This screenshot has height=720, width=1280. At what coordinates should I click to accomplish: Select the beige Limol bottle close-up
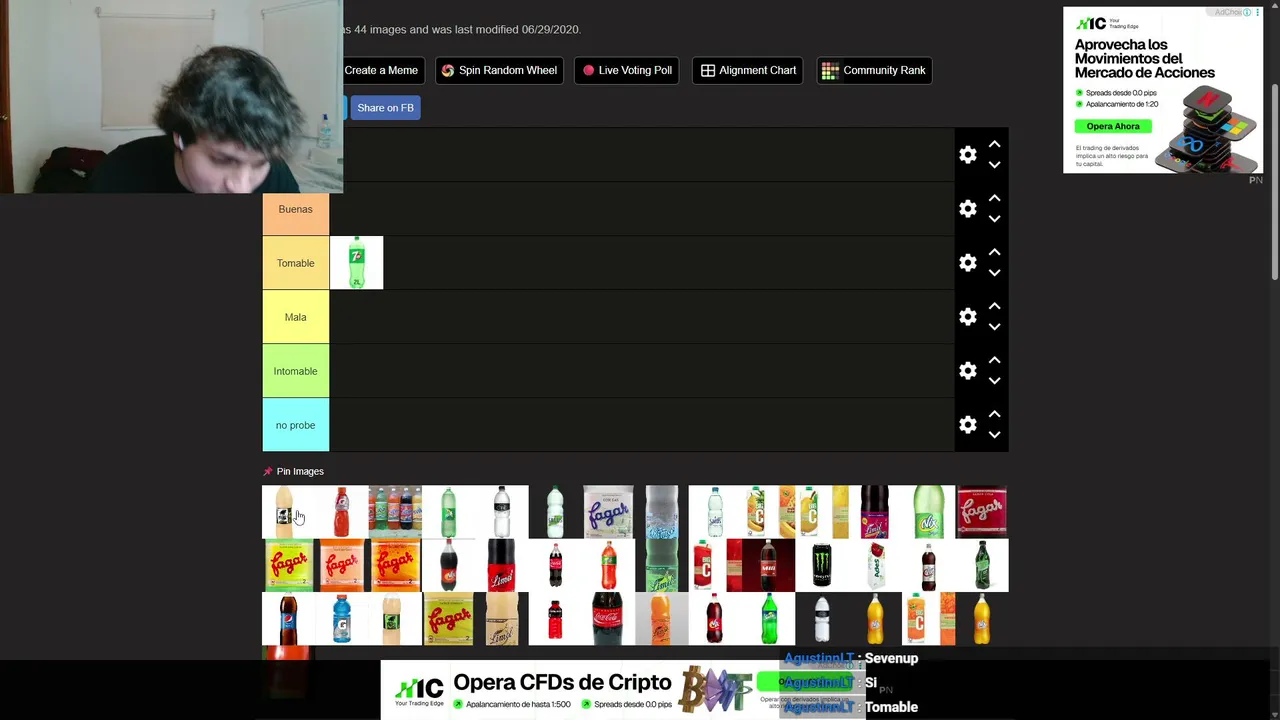click(501, 619)
